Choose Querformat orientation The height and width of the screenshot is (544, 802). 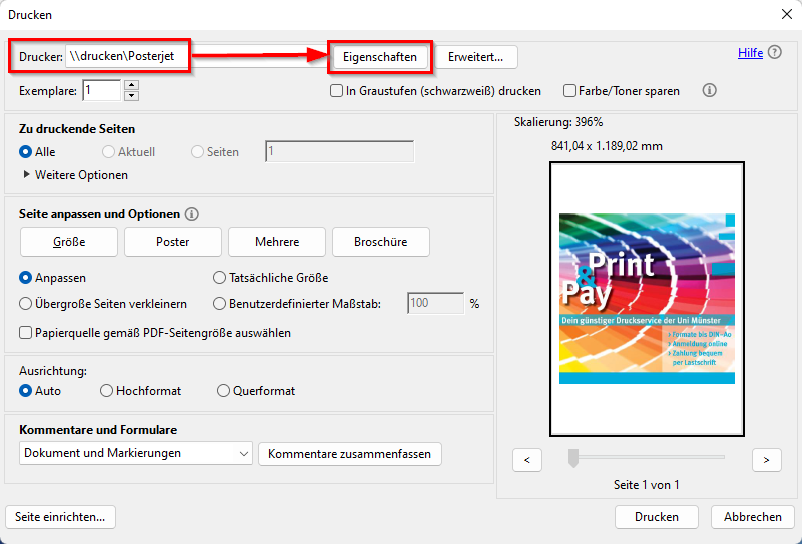click(x=224, y=391)
